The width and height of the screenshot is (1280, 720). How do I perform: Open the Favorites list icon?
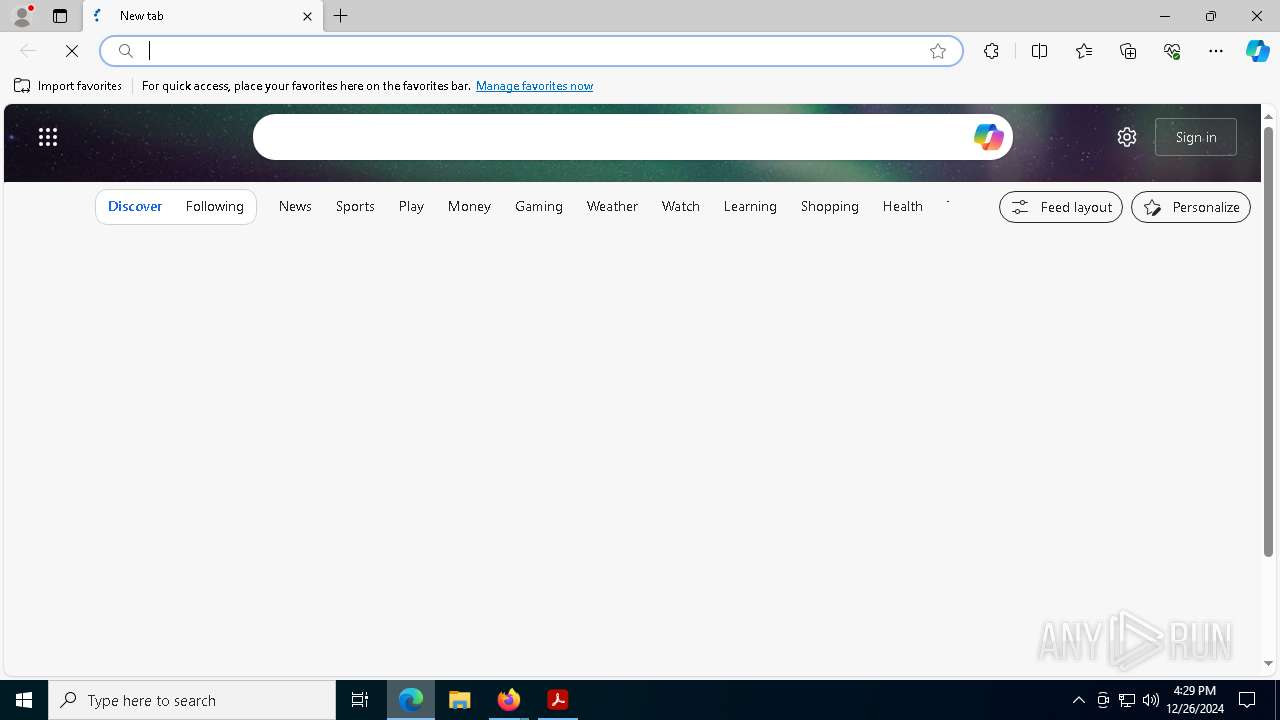1084,51
